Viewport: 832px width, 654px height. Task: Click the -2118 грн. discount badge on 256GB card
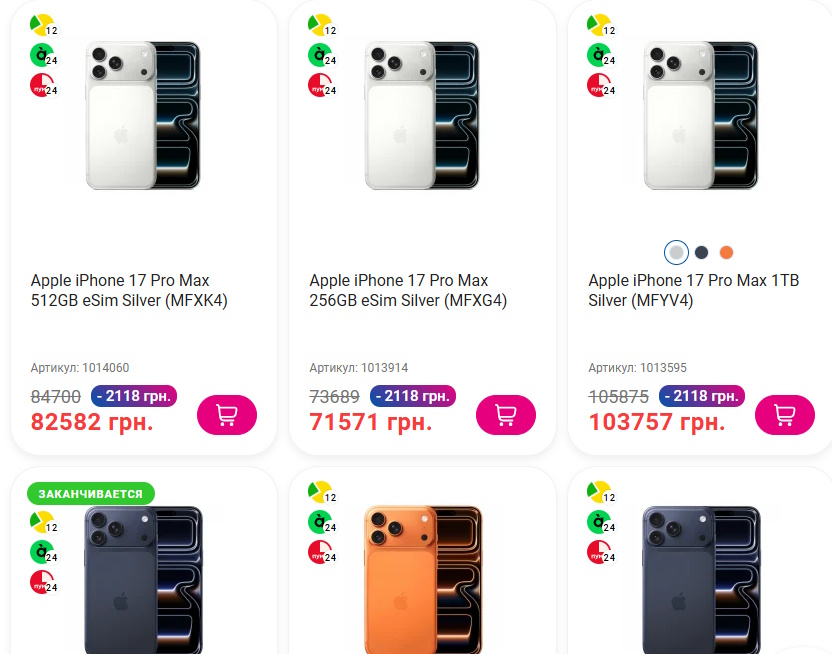coord(413,396)
